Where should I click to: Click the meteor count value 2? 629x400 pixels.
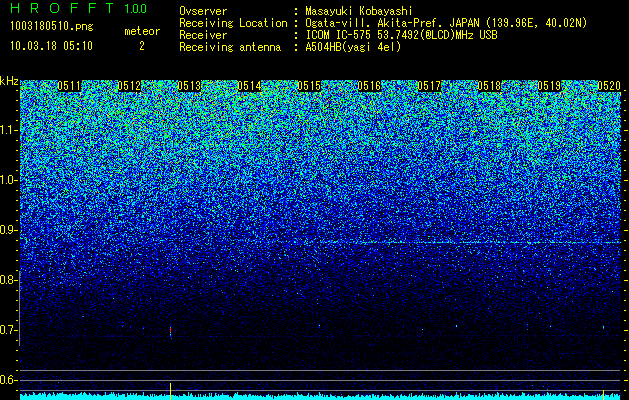142,46
